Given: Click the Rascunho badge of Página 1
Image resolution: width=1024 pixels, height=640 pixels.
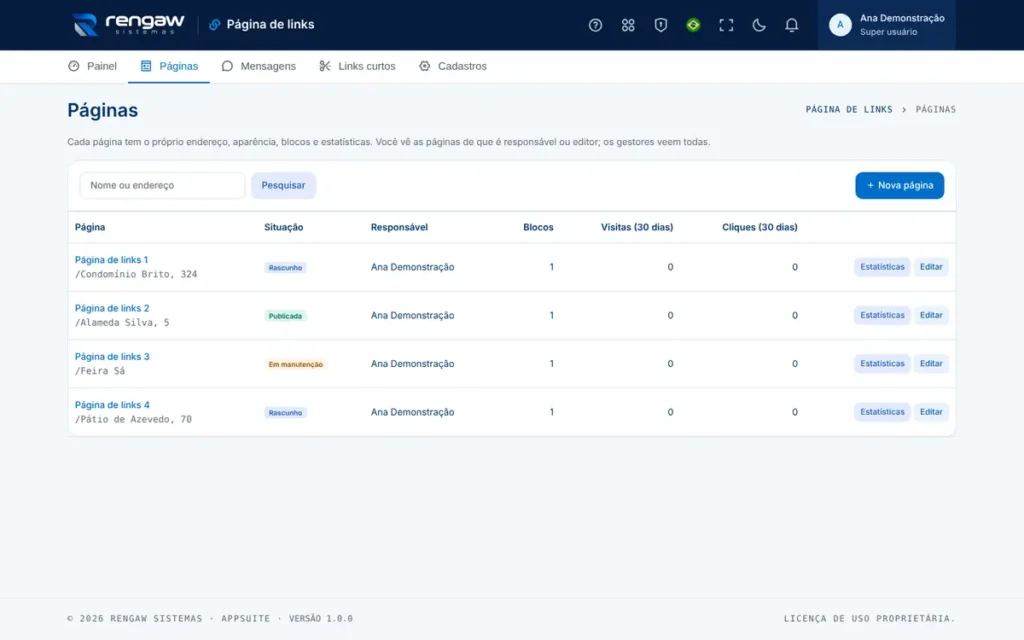Looking at the screenshot, I should coord(285,268).
